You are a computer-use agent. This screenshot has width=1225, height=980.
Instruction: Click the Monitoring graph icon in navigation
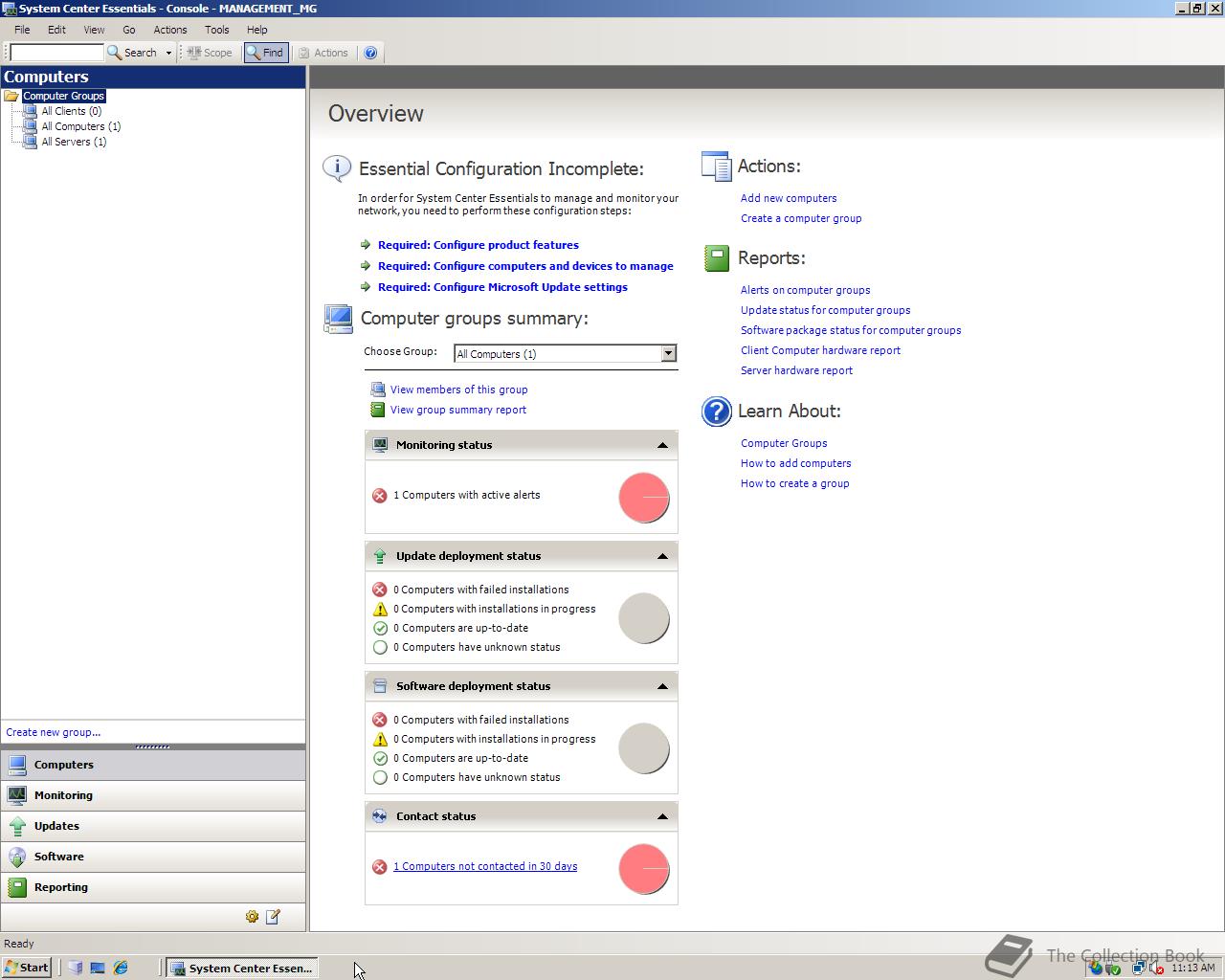(17, 795)
